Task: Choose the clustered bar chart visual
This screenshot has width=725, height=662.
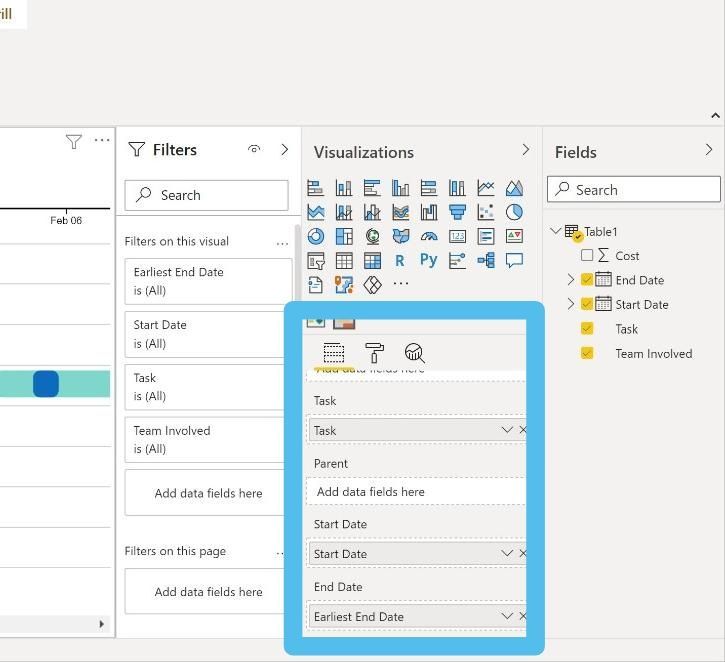Action: [x=372, y=188]
